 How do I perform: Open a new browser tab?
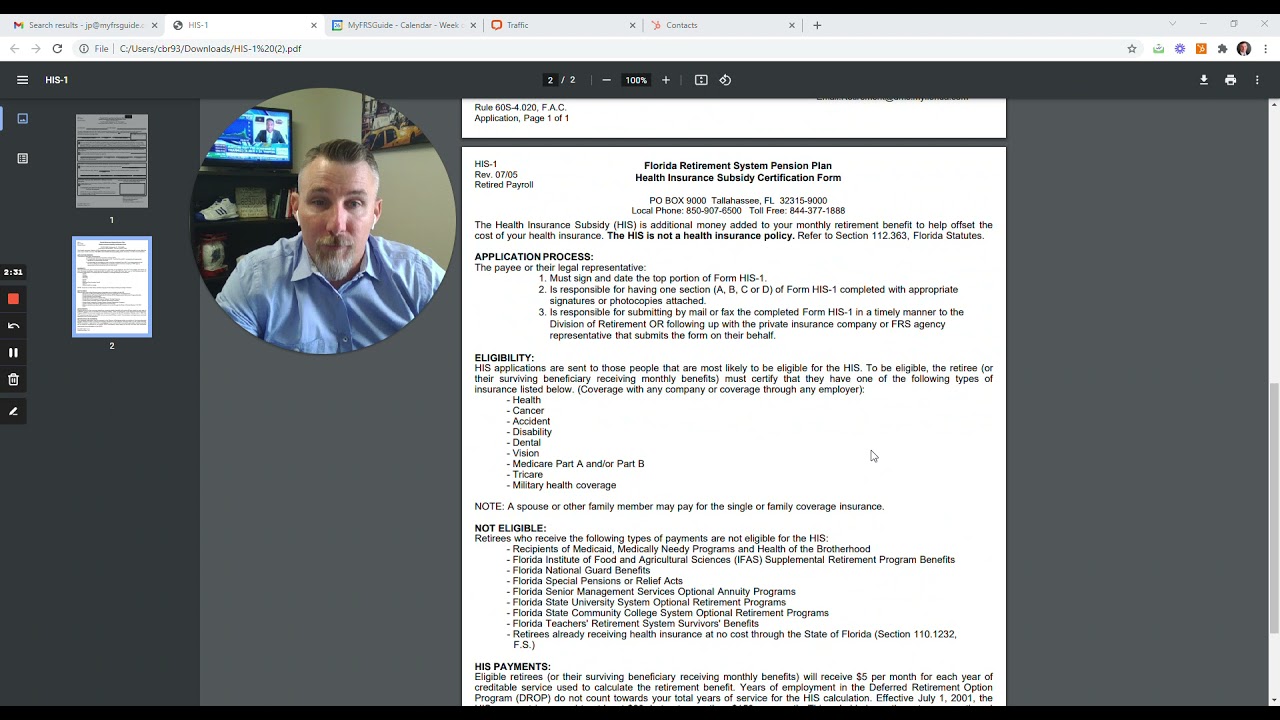click(817, 25)
